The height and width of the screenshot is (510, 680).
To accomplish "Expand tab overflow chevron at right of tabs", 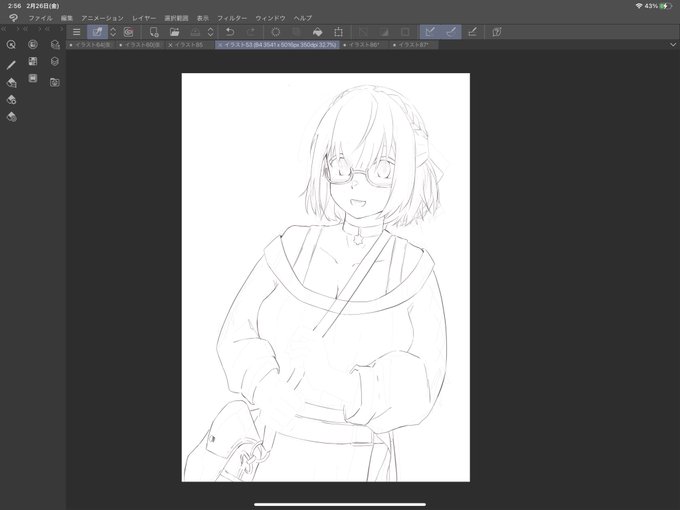I will pyautogui.click(x=673, y=45).
